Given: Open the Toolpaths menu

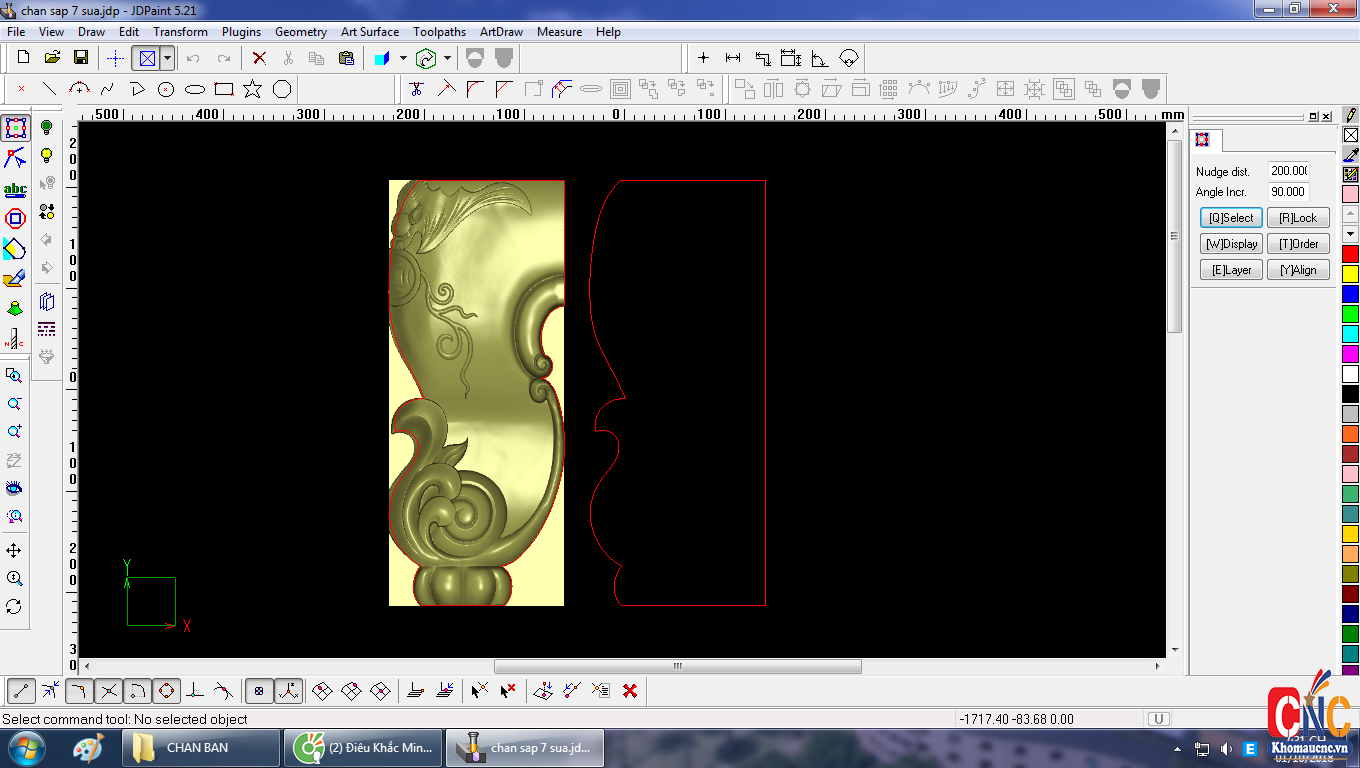Looking at the screenshot, I should [439, 32].
